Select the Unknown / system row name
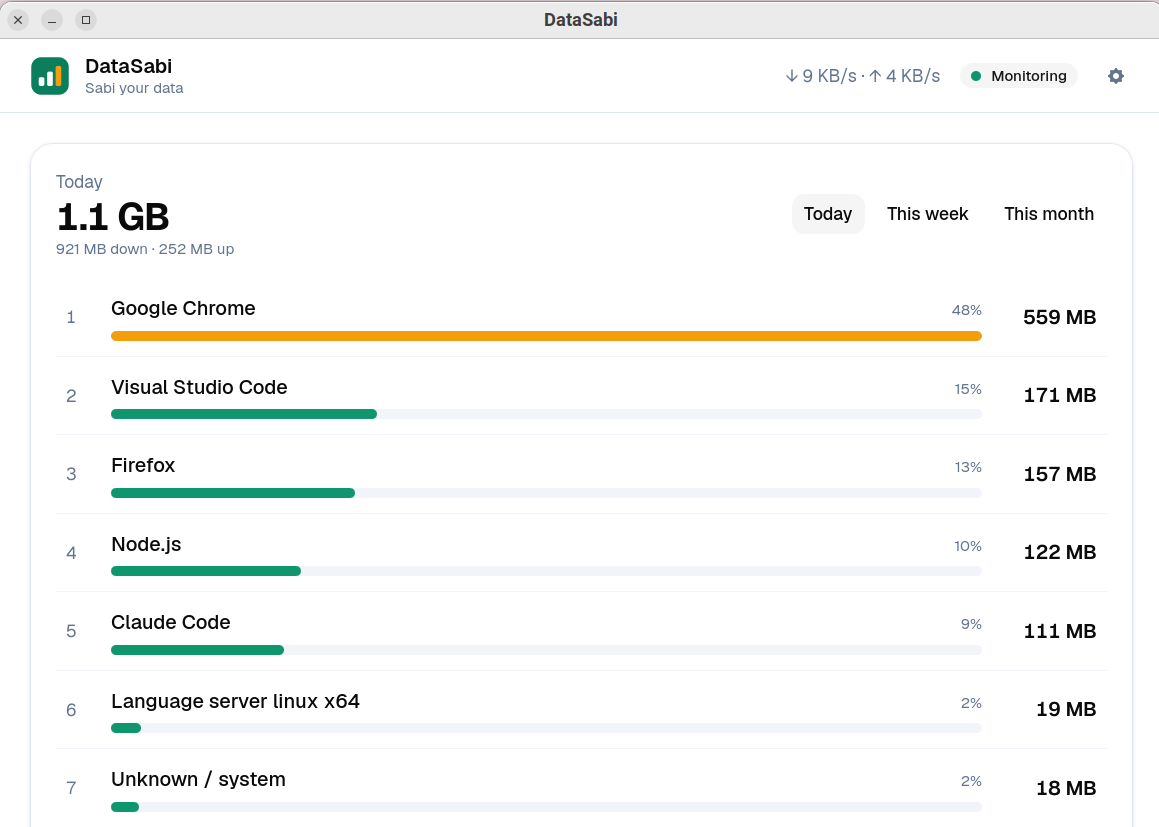 (198, 780)
